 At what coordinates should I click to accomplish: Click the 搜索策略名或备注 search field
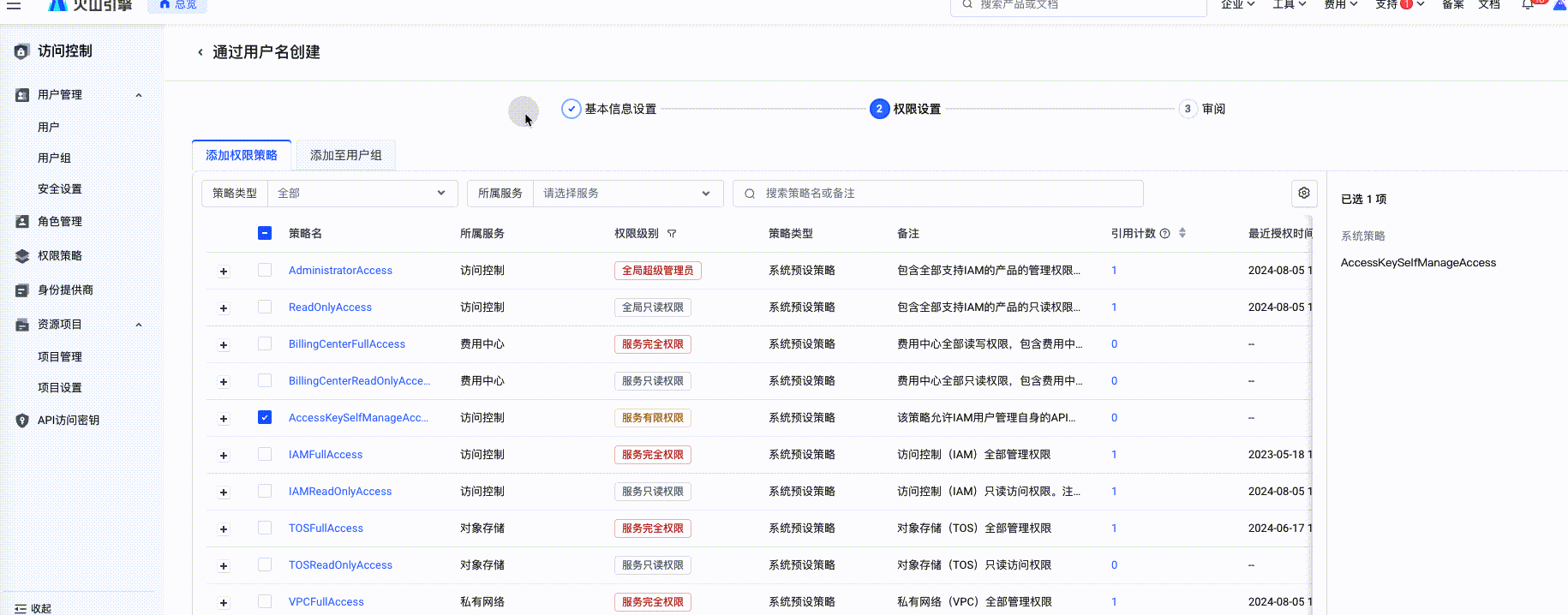pyautogui.click(x=938, y=194)
